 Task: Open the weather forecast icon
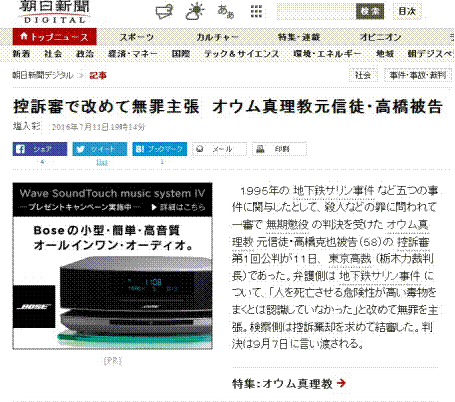[x=195, y=11]
